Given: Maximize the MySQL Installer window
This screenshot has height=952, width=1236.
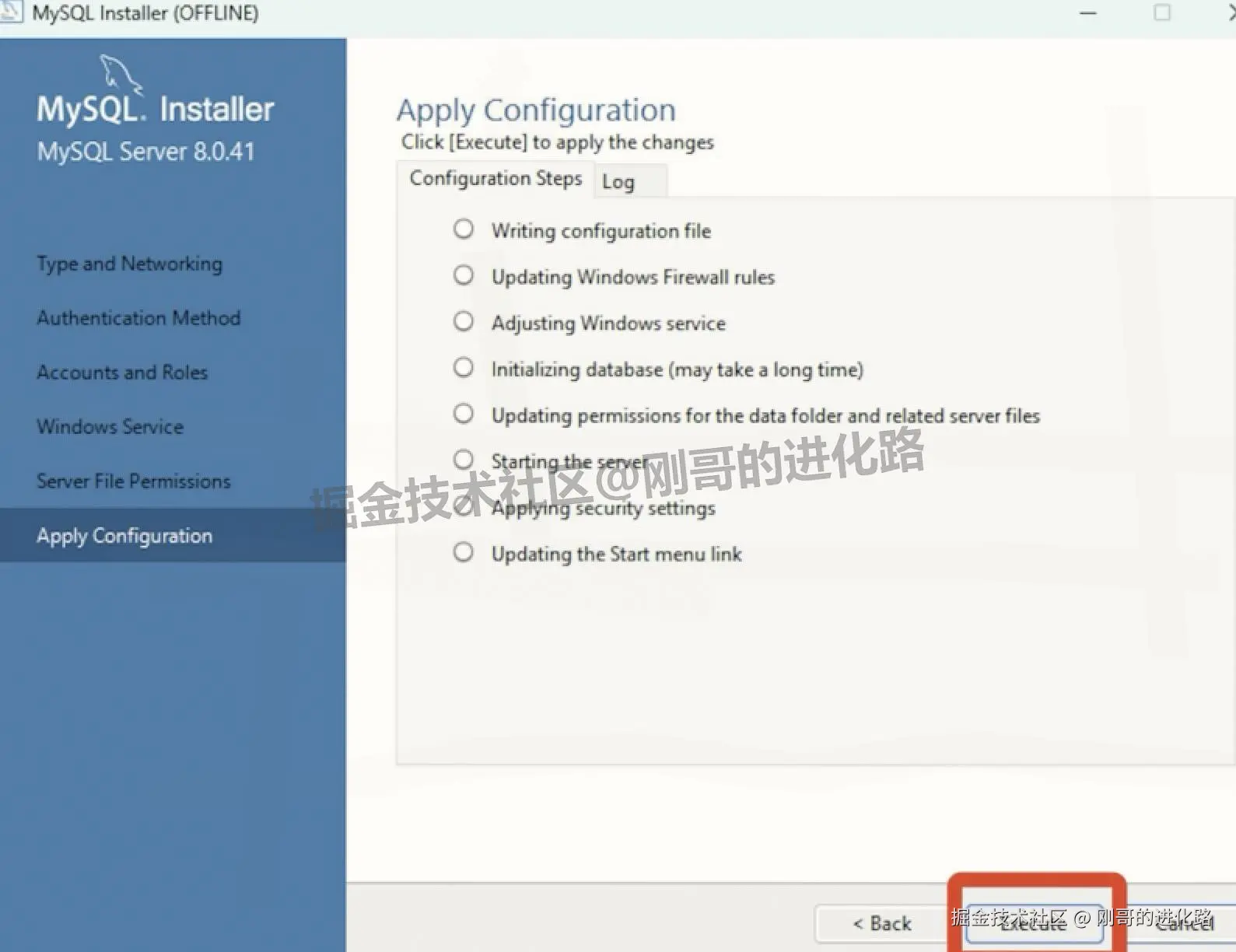Looking at the screenshot, I should [x=1162, y=13].
